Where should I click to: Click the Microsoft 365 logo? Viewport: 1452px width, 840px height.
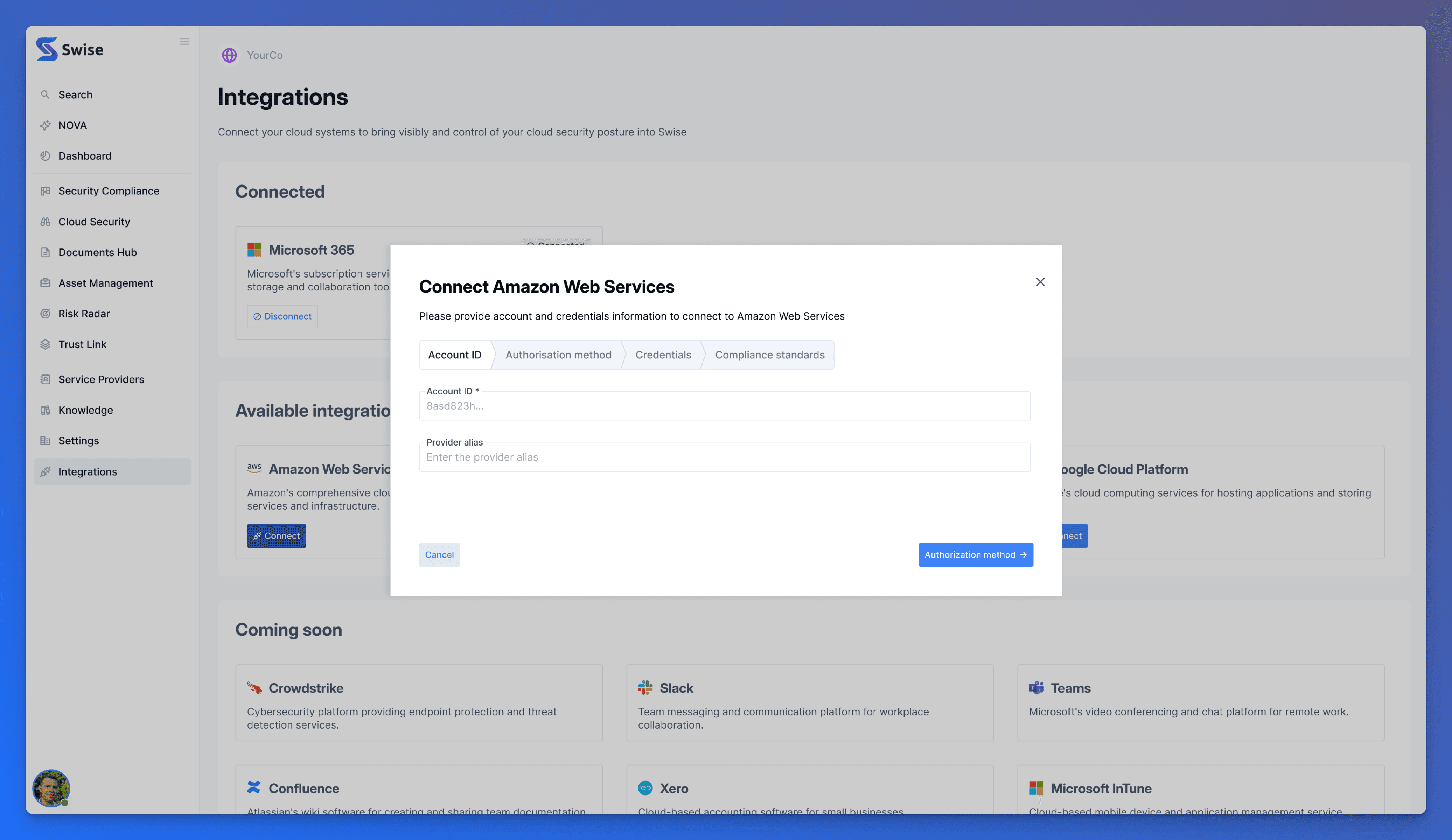254,250
